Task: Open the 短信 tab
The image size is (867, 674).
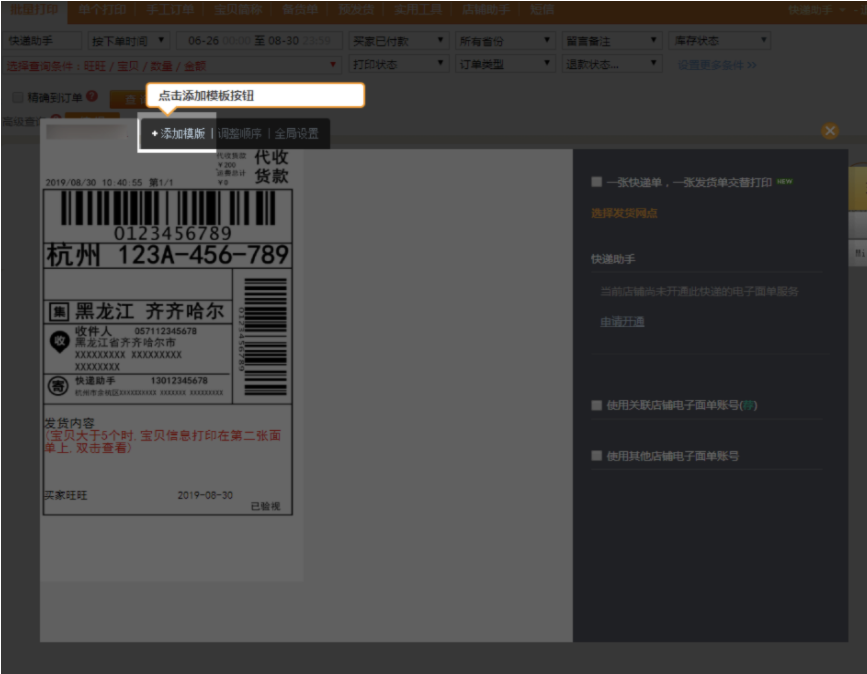Action: point(542,10)
